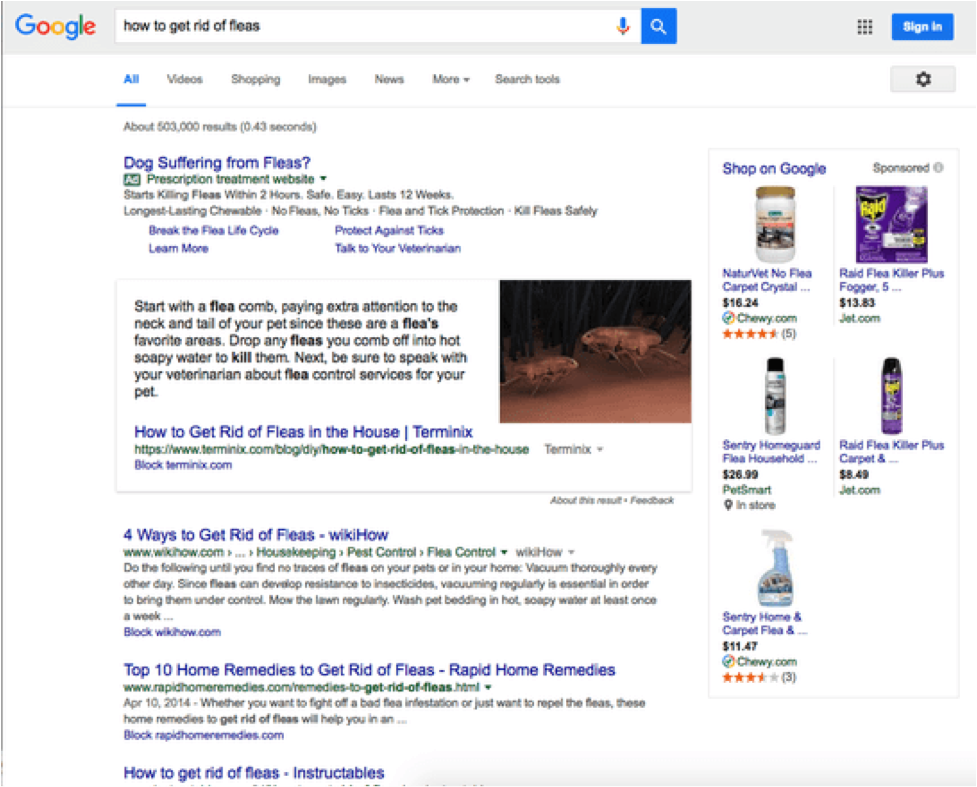977x787 pixels.
Task: Click the NaturVet star rating
Action: tap(750, 334)
